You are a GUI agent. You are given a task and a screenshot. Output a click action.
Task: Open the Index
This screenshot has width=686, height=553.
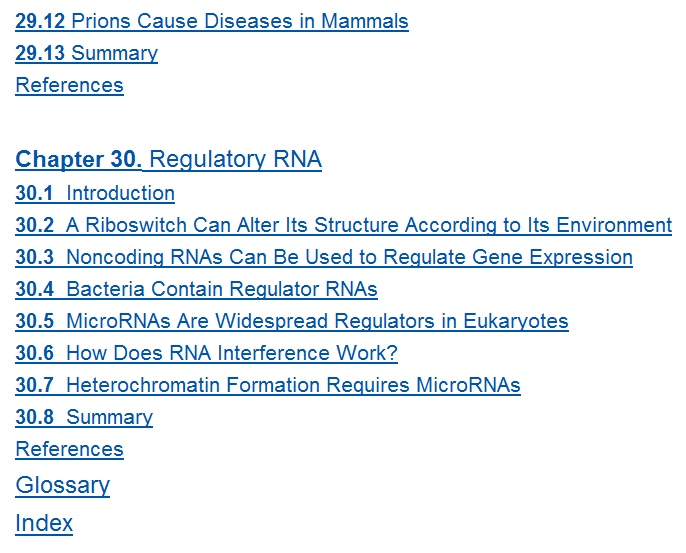[44, 523]
